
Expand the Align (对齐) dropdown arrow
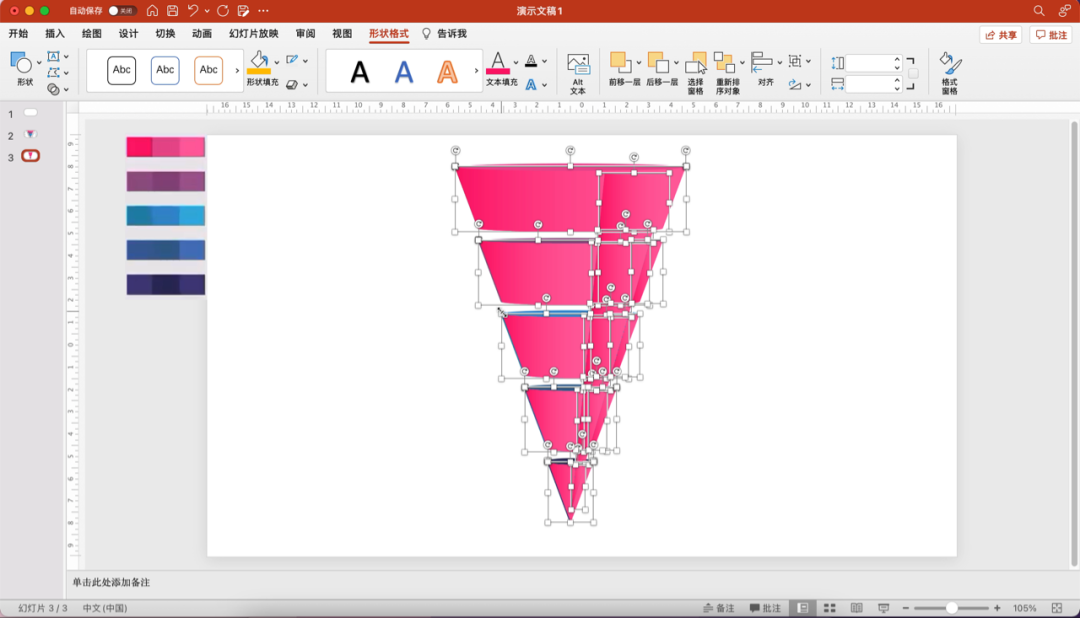(780, 62)
